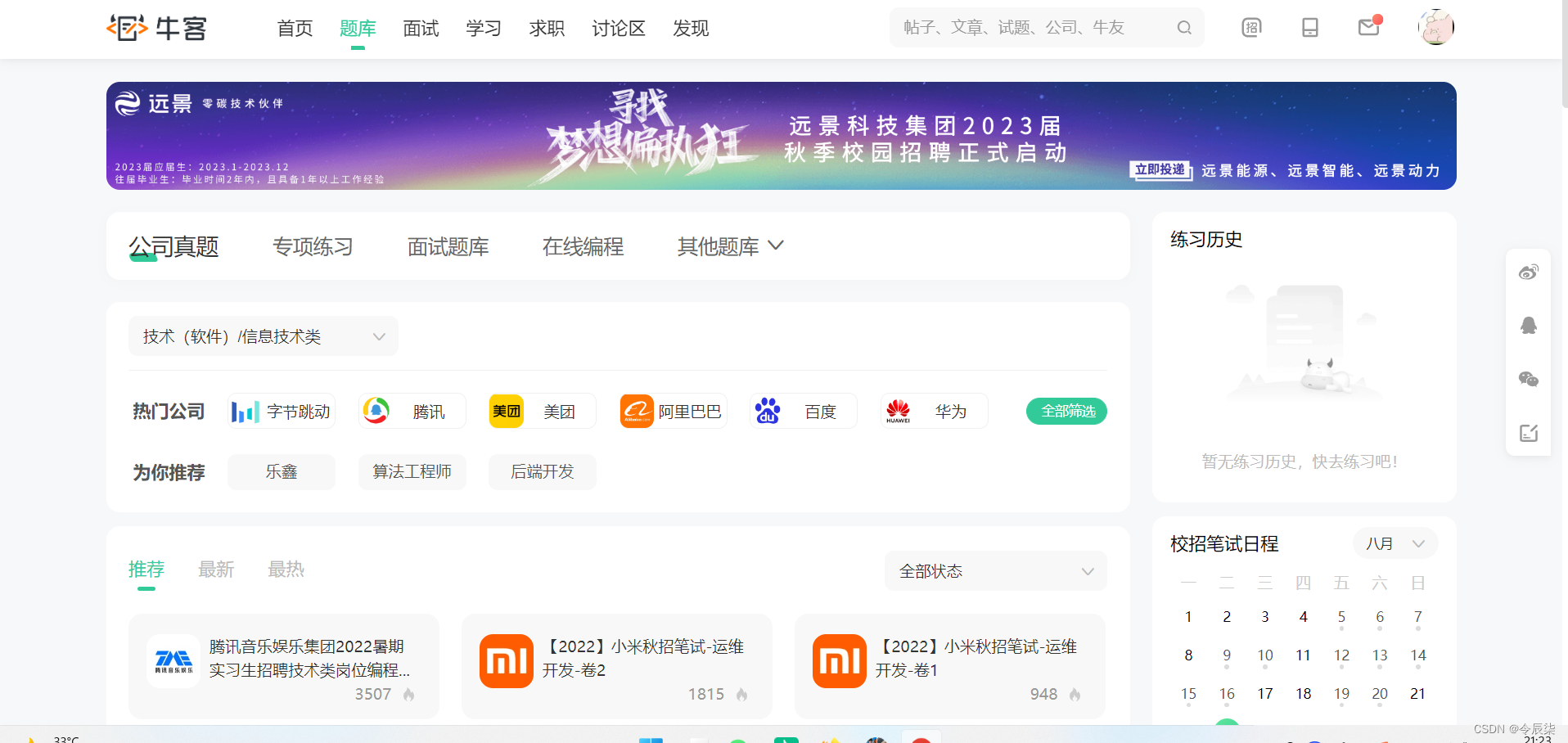This screenshot has width=1568, height=743.
Task: Switch to the 公司真题 tab
Action: pyautogui.click(x=173, y=246)
